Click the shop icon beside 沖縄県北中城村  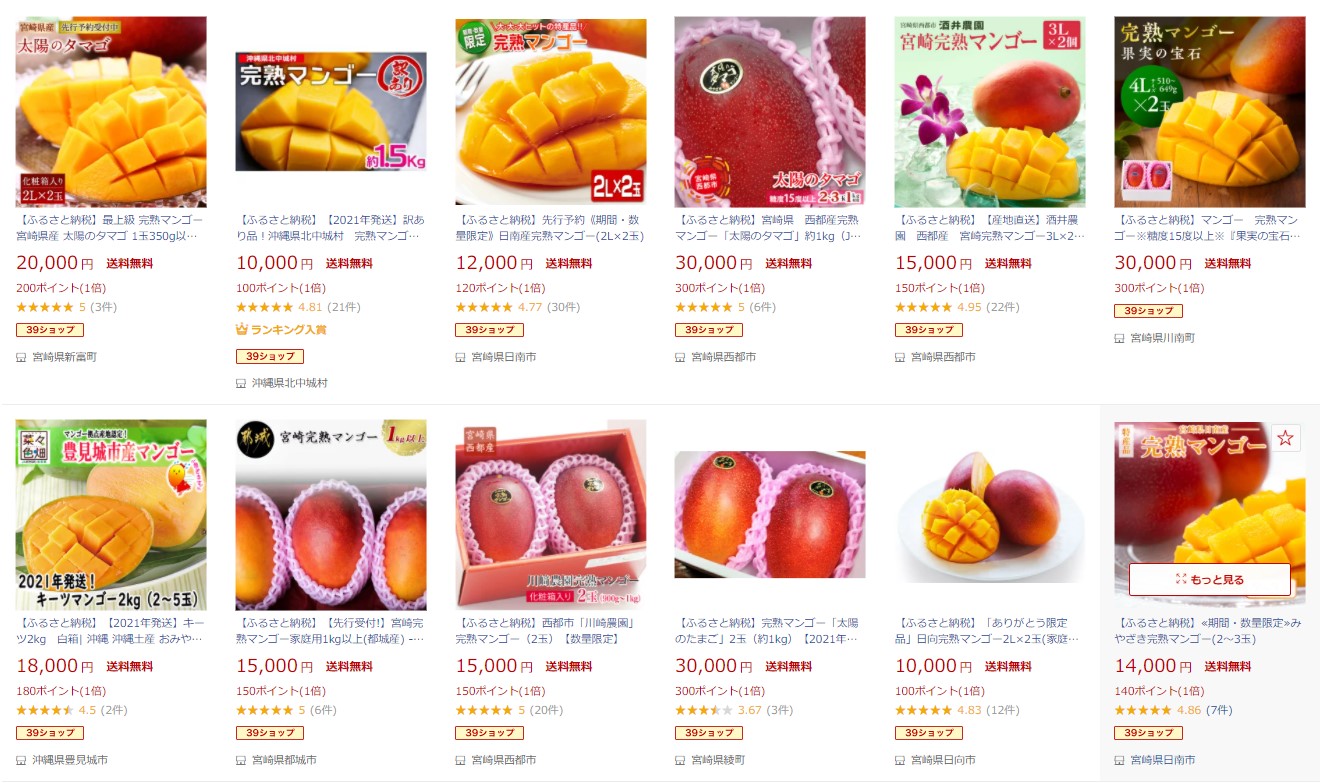click(x=241, y=383)
